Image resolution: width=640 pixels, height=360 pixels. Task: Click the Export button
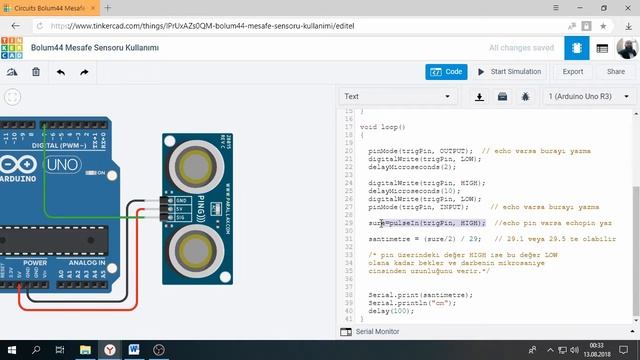573,72
